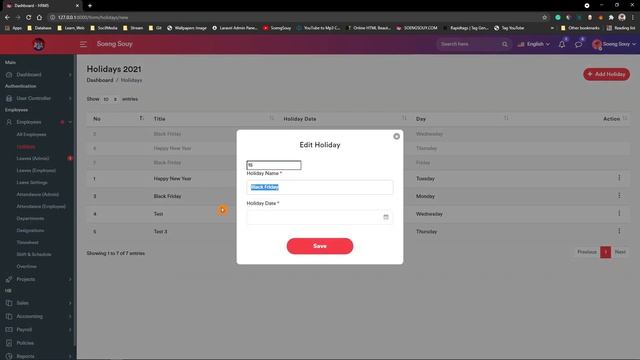The image size is (640, 360).
Task: Sort table by No column
Action: point(118,119)
